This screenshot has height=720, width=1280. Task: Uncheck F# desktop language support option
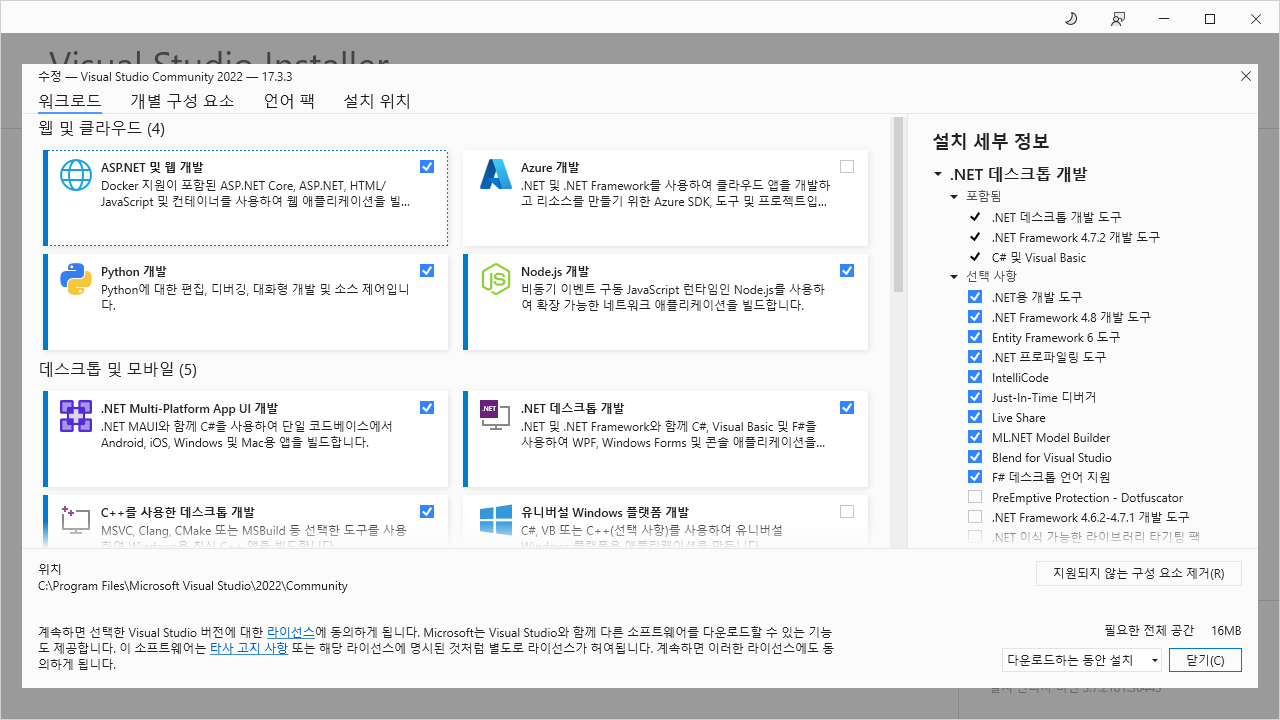[x=975, y=477]
